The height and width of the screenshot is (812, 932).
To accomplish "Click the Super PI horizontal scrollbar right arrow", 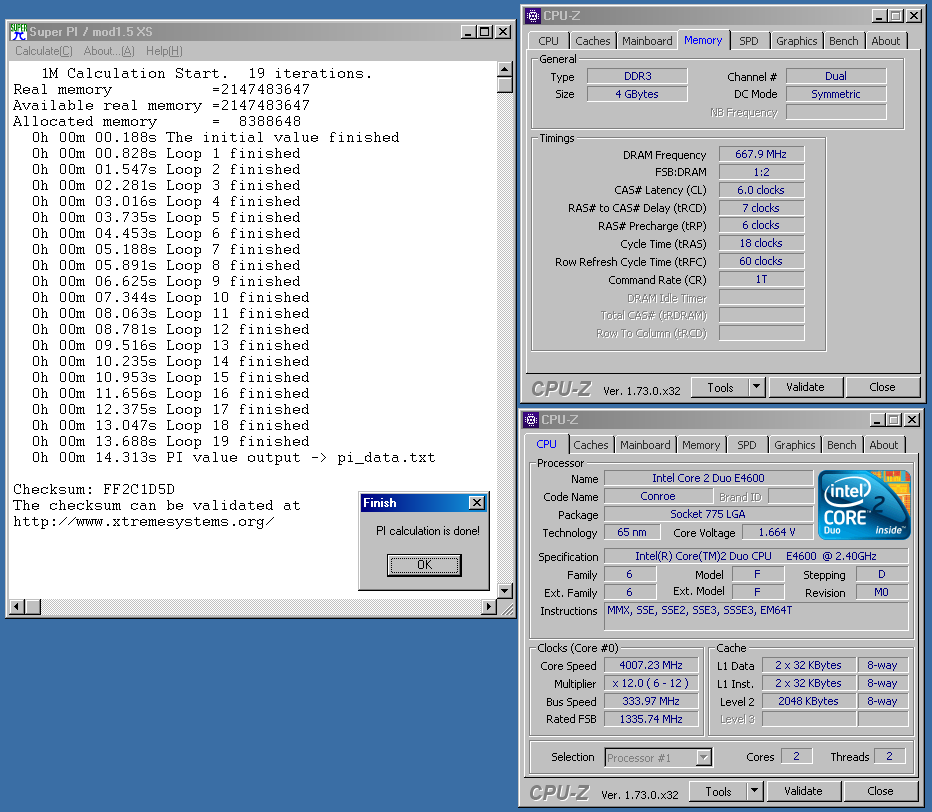I will [489, 607].
